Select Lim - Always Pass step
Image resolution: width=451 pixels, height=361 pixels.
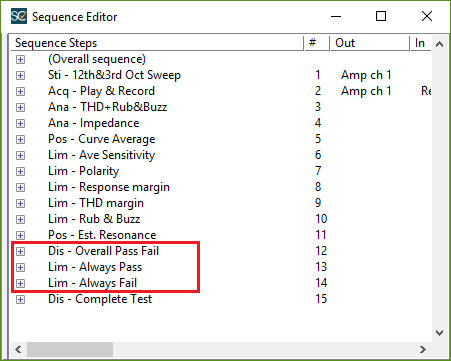tap(95, 267)
